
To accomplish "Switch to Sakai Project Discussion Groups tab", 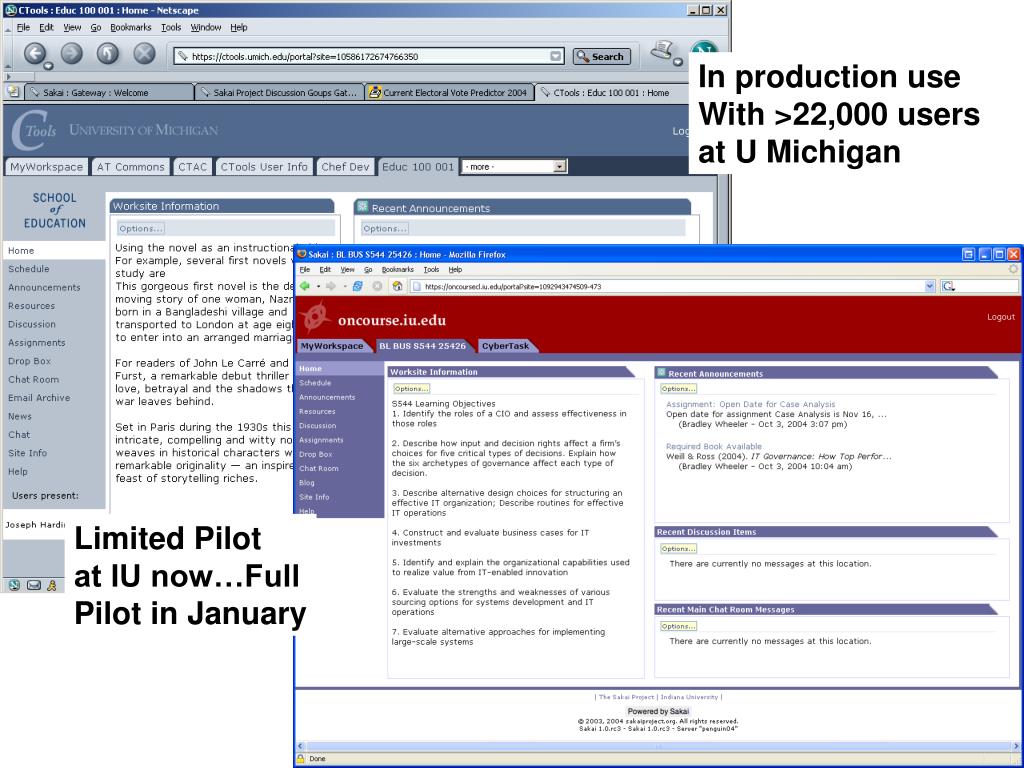I will (280, 92).
